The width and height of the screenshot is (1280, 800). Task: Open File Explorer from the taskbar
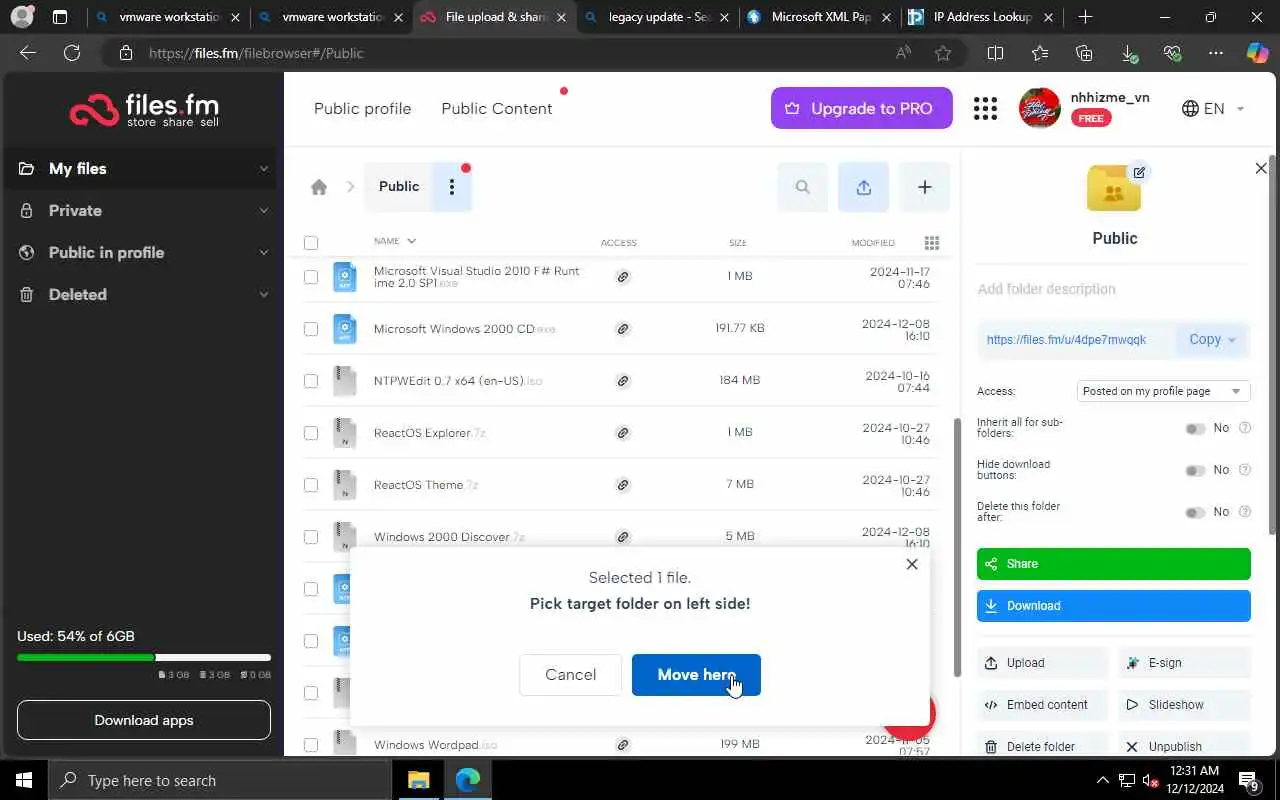pyautogui.click(x=418, y=780)
